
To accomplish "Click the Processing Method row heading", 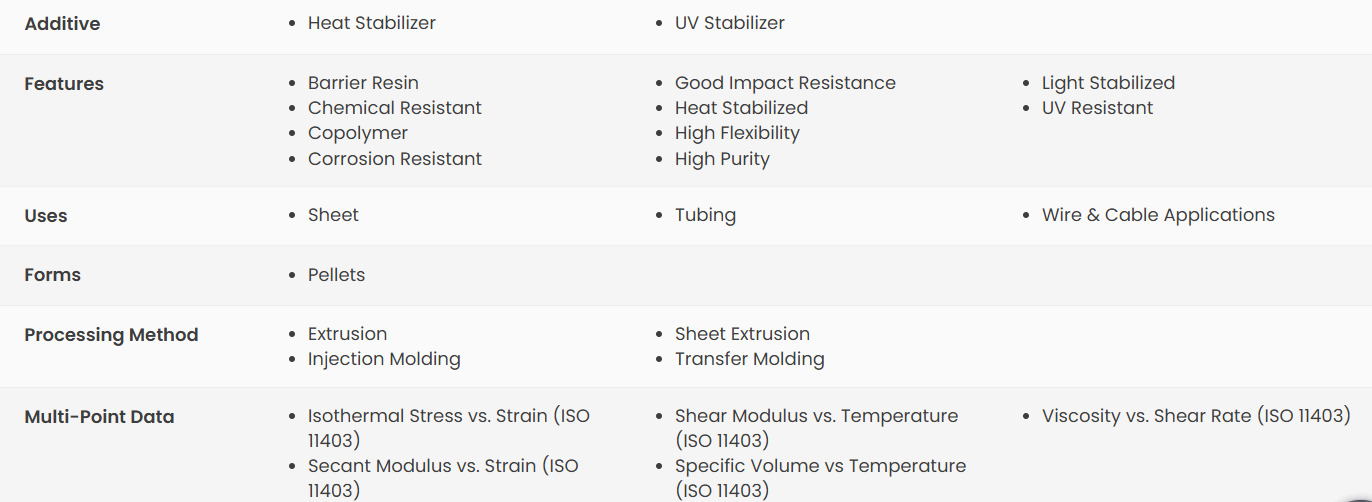I will (111, 335).
